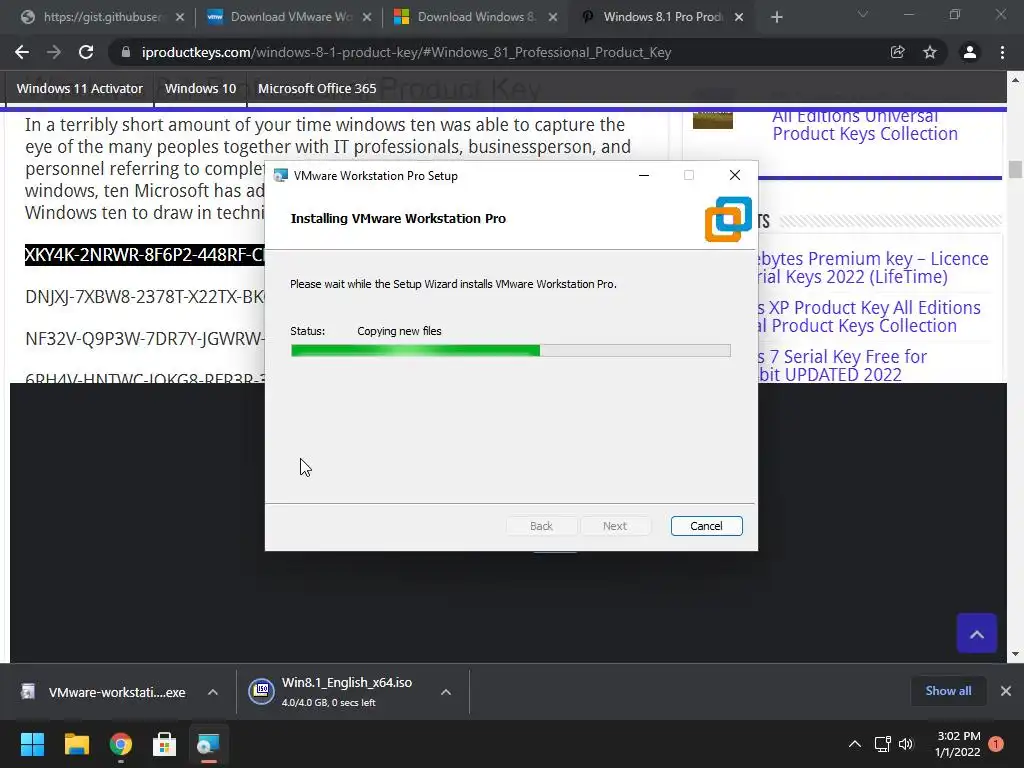Open Windows Start menu

(32, 744)
